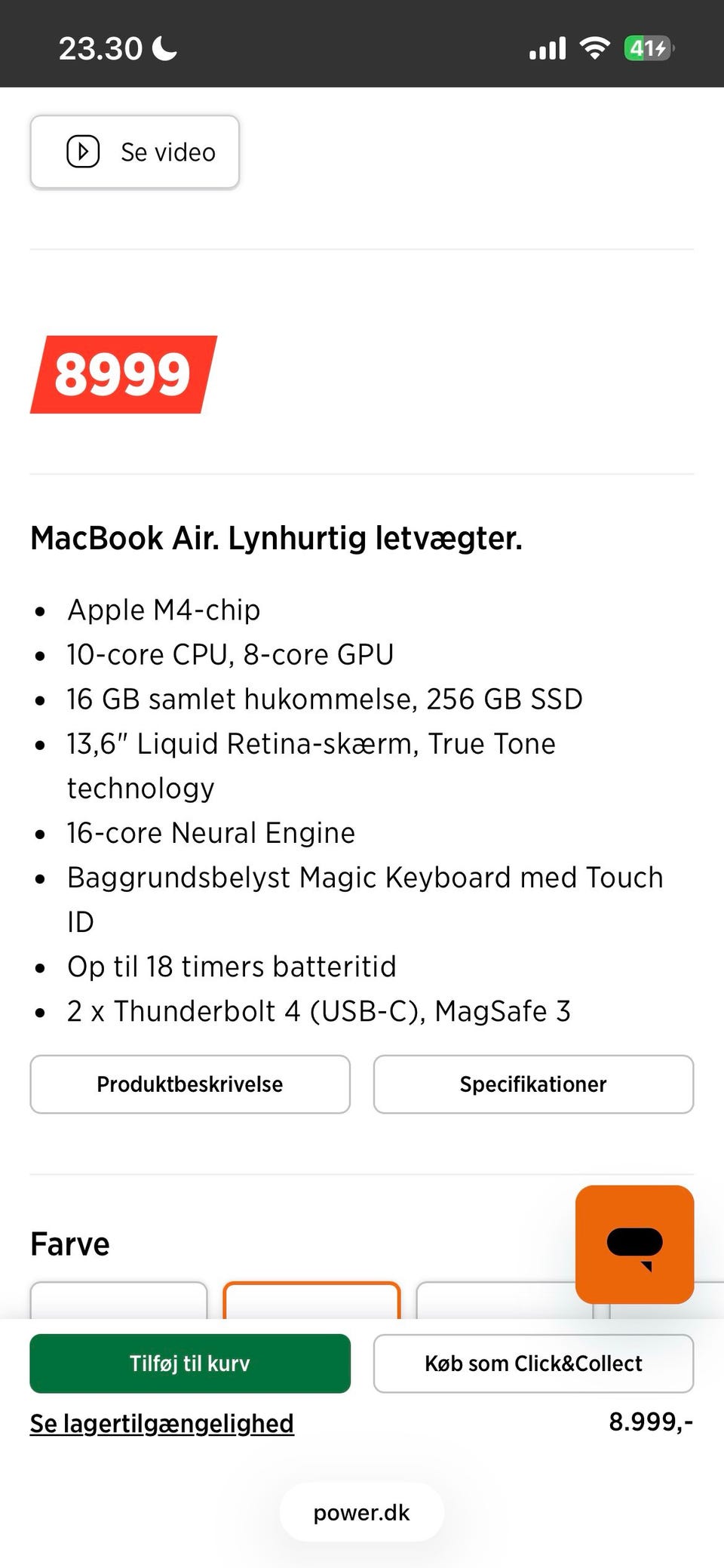Open the Specifikationer section
This screenshot has width=724, height=1568.
[x=533, y=1084]
